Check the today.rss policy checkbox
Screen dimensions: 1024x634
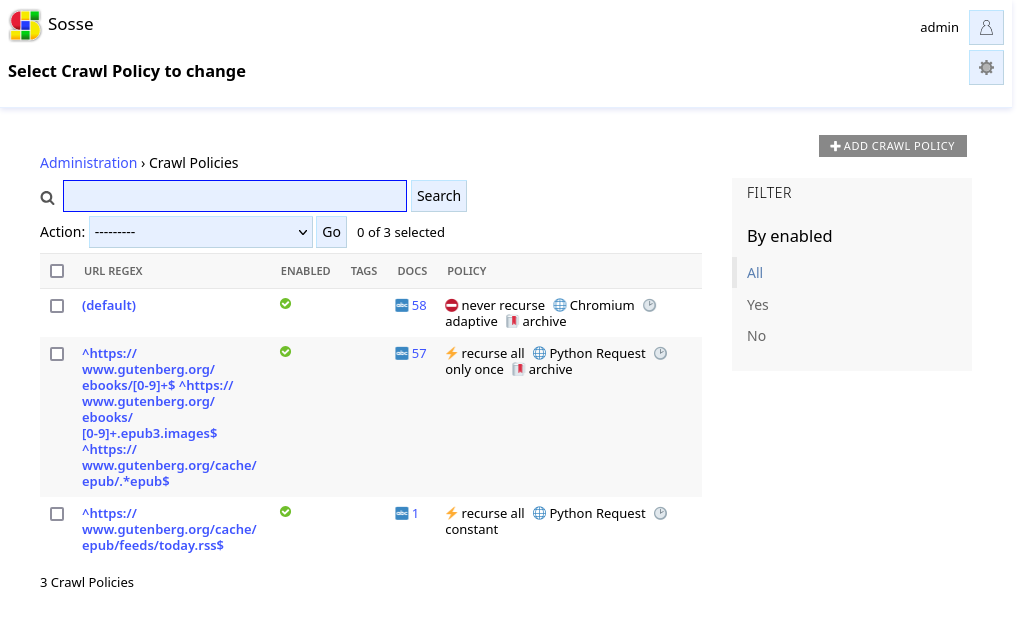[57, 515]
